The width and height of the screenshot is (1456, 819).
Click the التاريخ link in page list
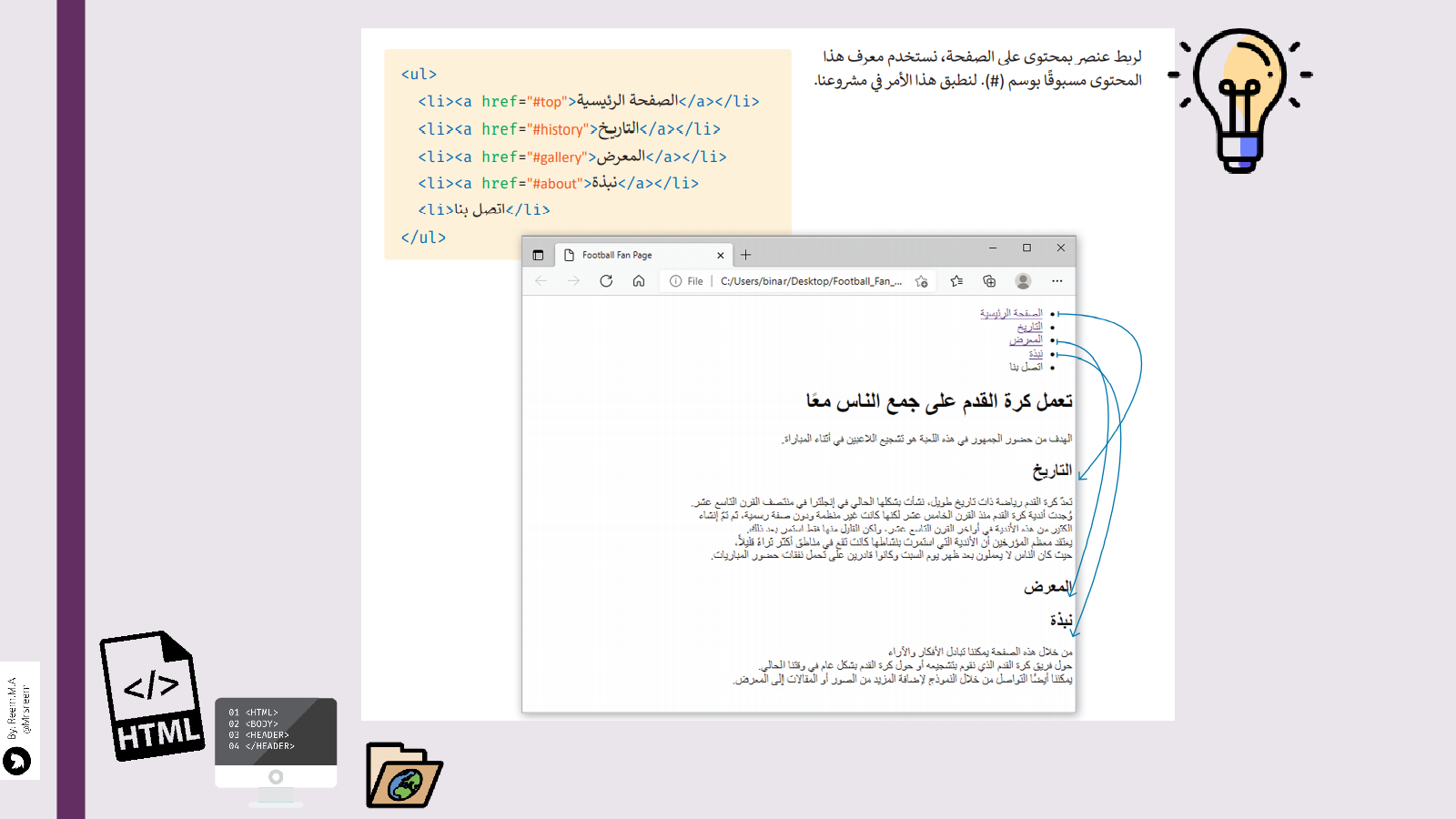(1029, 327)
